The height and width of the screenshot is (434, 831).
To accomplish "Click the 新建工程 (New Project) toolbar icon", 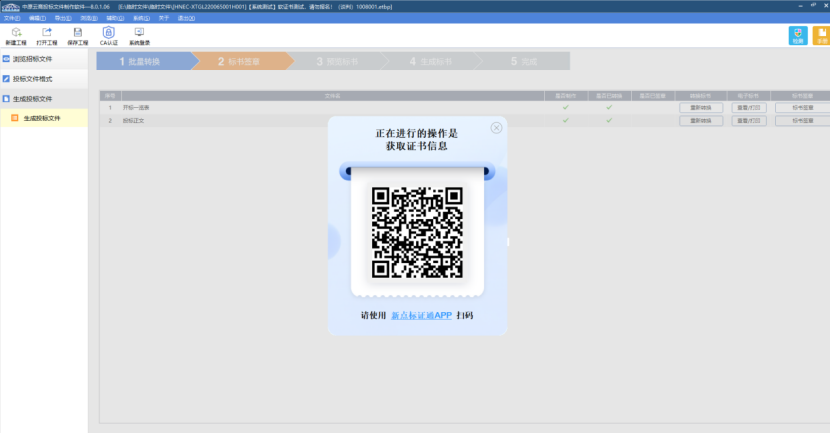I will coord(16,37).
